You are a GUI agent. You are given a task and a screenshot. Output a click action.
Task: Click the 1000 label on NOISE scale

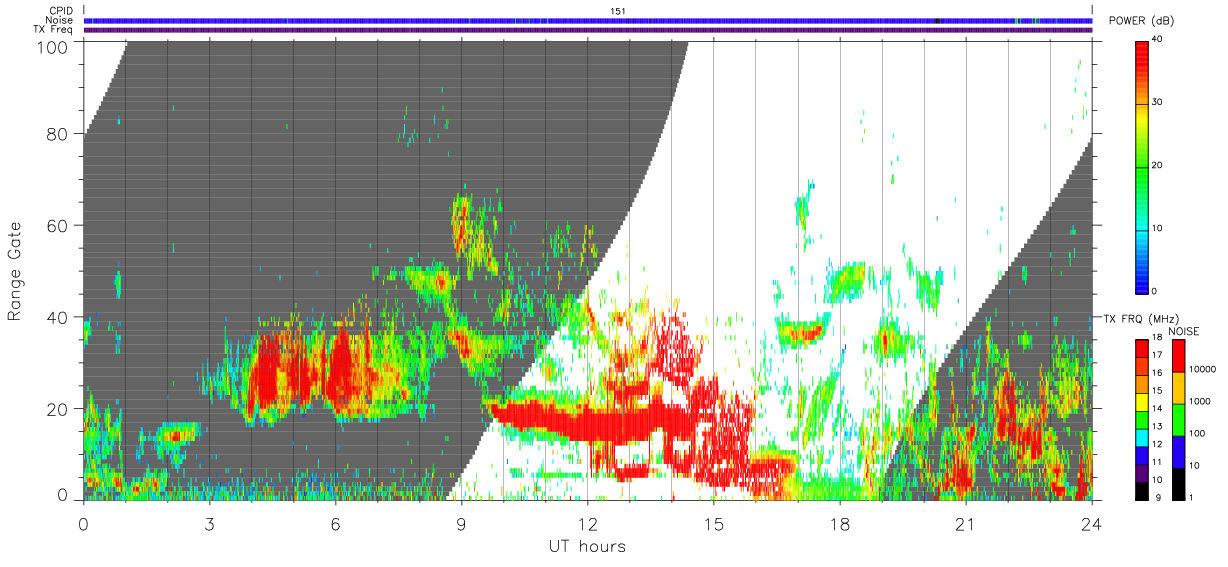[1200, 401]
